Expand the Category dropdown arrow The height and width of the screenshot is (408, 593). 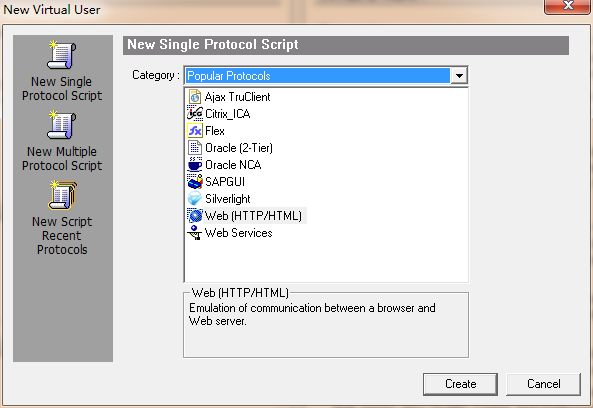click(x=459, y=76)
